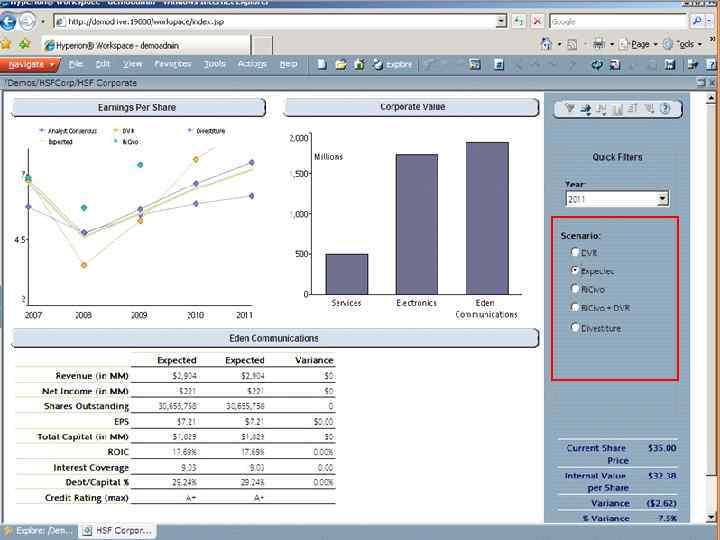Open the recent pages dropdown arrow
The image size is (720, 540).
(x=43, y=22)
